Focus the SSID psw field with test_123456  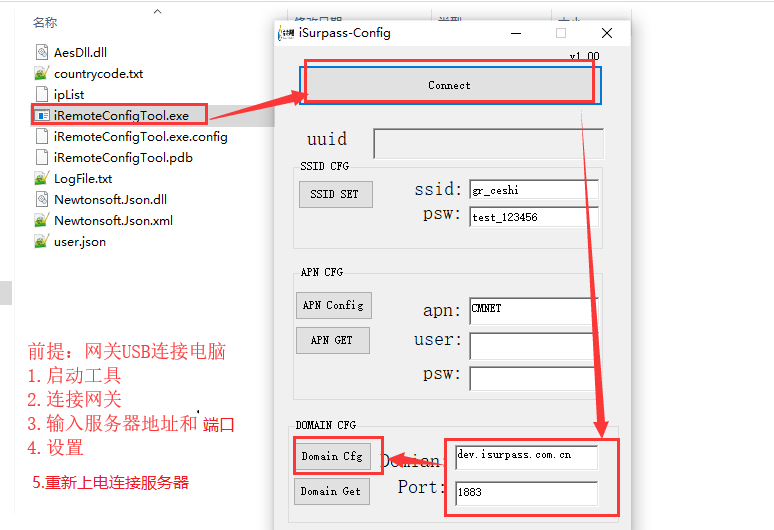534,217
